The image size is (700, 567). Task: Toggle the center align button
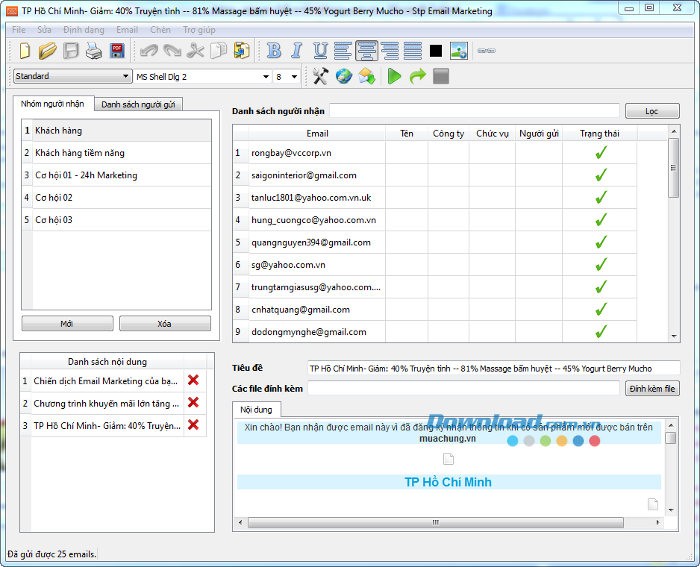366,51
